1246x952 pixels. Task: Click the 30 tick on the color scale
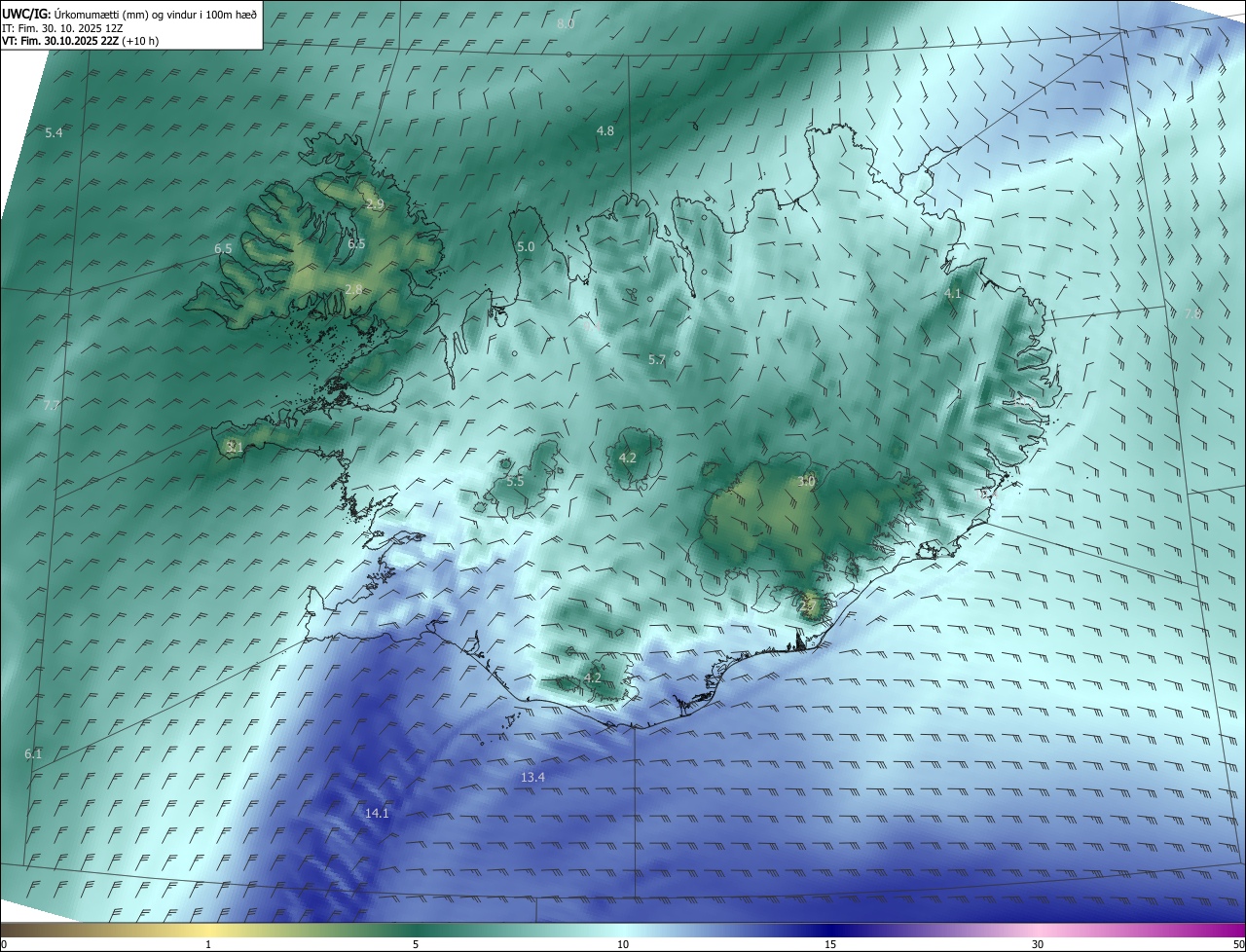pyautogui.click(x=1038, y=944)
